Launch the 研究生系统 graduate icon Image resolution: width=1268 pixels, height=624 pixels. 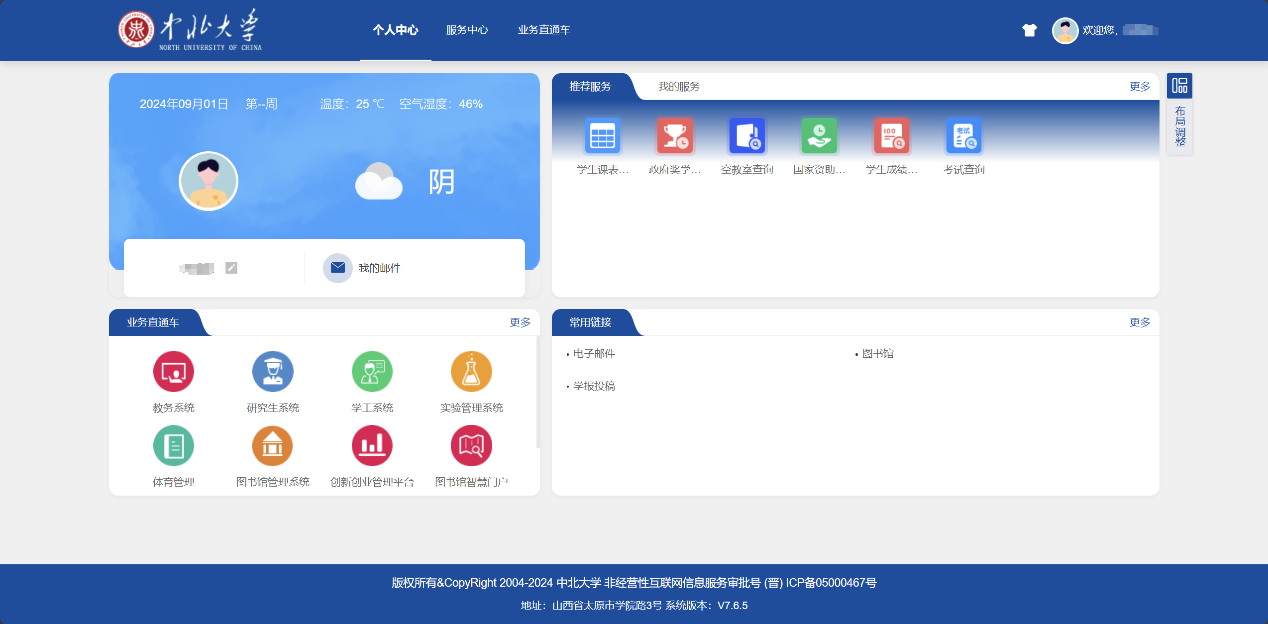[272, 372]
